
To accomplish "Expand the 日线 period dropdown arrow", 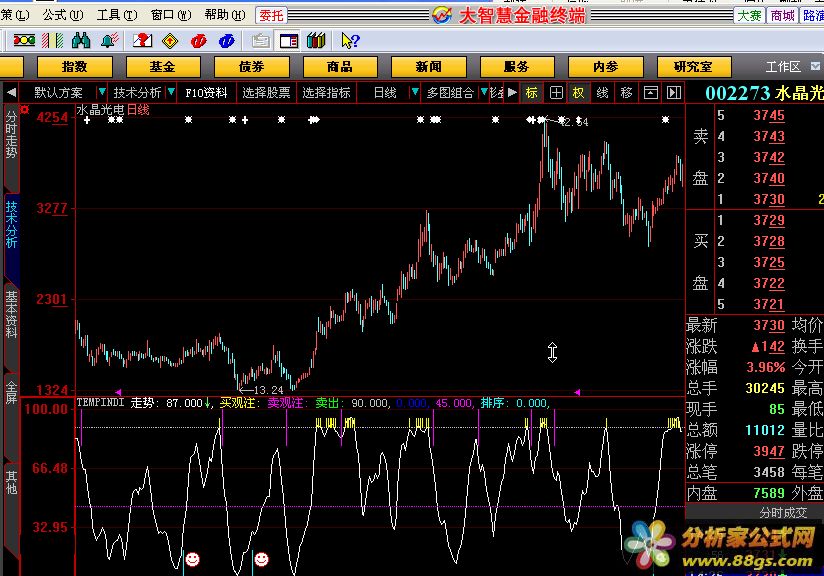I will pyautogui.click(x=415, y=92).
